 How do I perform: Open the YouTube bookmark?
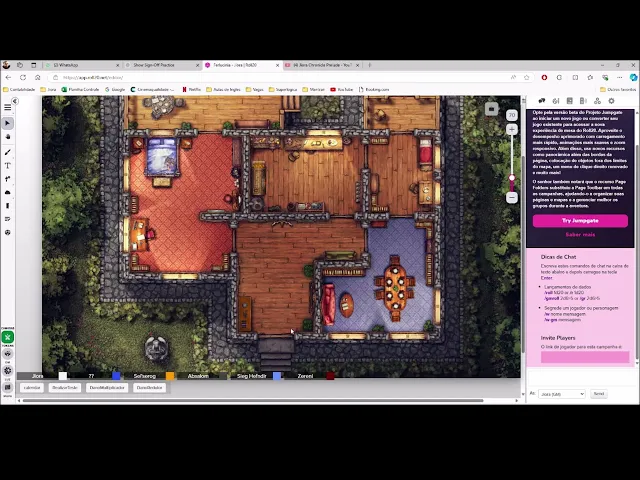coord(342,89)
